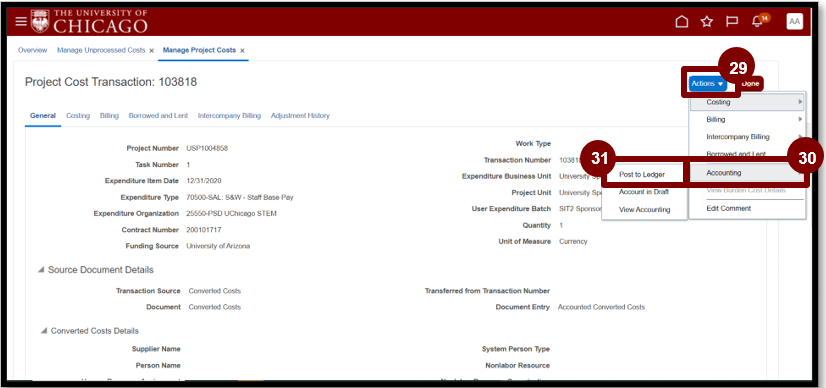The width and height of the screenshot is (826, 388).
Task: Switch to the Adjustment History tab
Action: [x=300, y=116]
